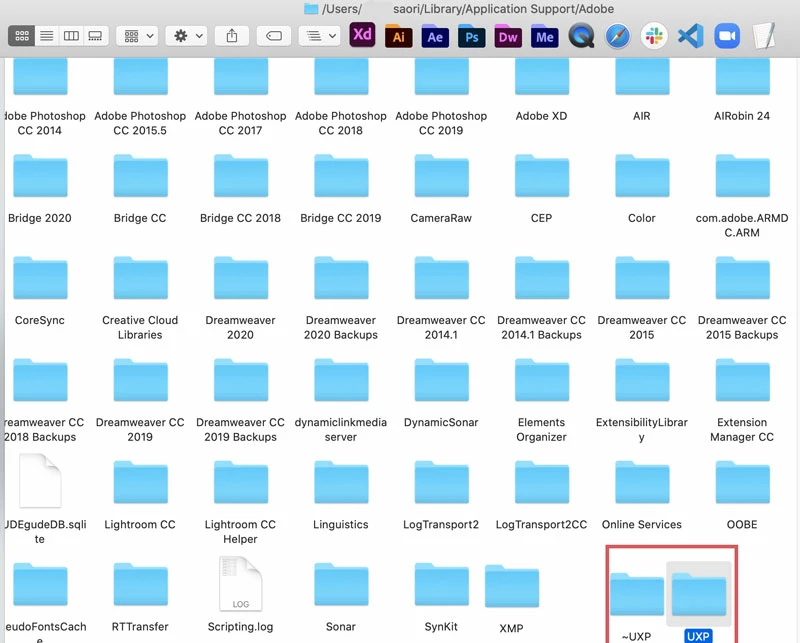
Task: Launch After Effects from the toolbar
Action: pyautogui.click(x=435, y=36)
